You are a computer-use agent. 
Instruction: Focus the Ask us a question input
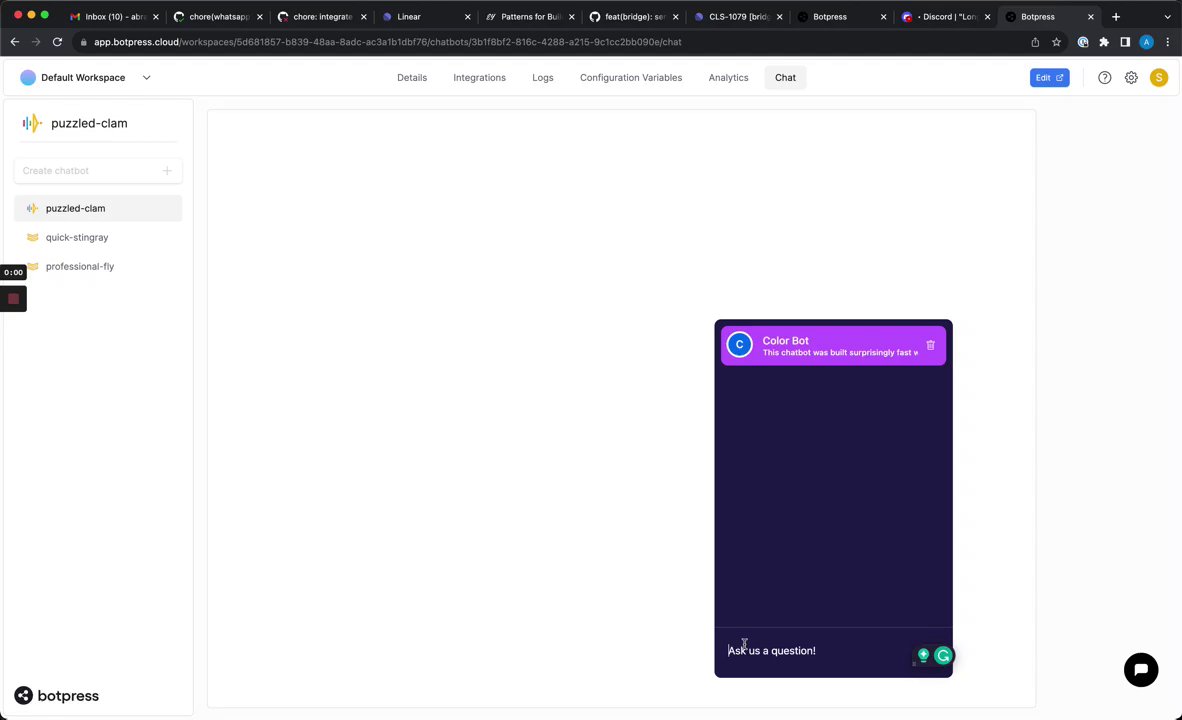(x=817, y=651)
